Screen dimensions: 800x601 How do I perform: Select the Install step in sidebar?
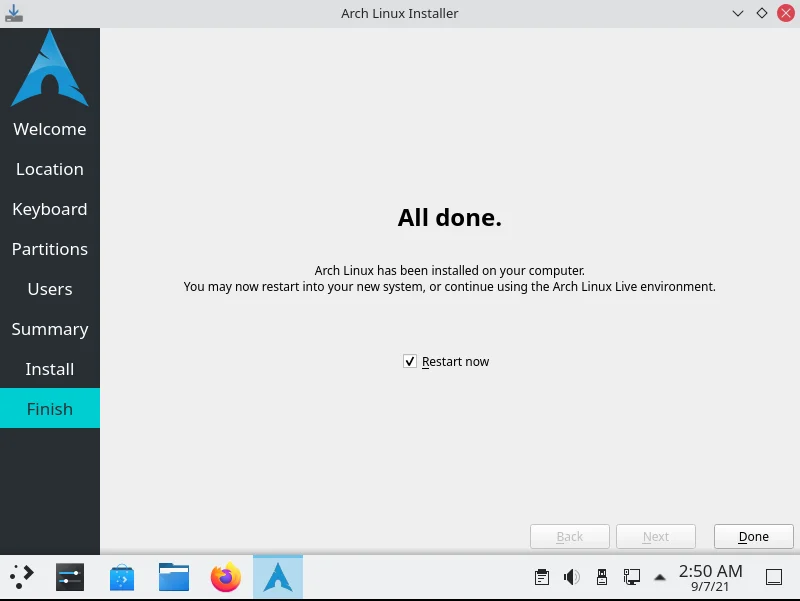tap(50, 369)
